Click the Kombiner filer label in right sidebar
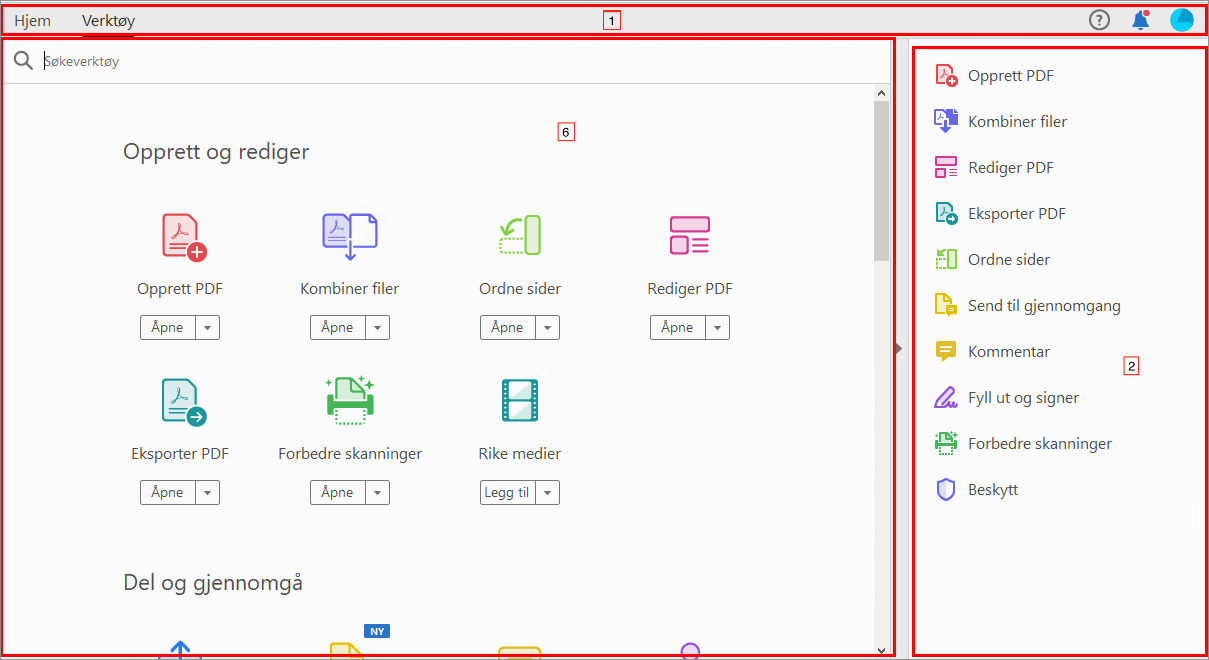Viewport: 1209px width, 660px height. coord(1018,122)
